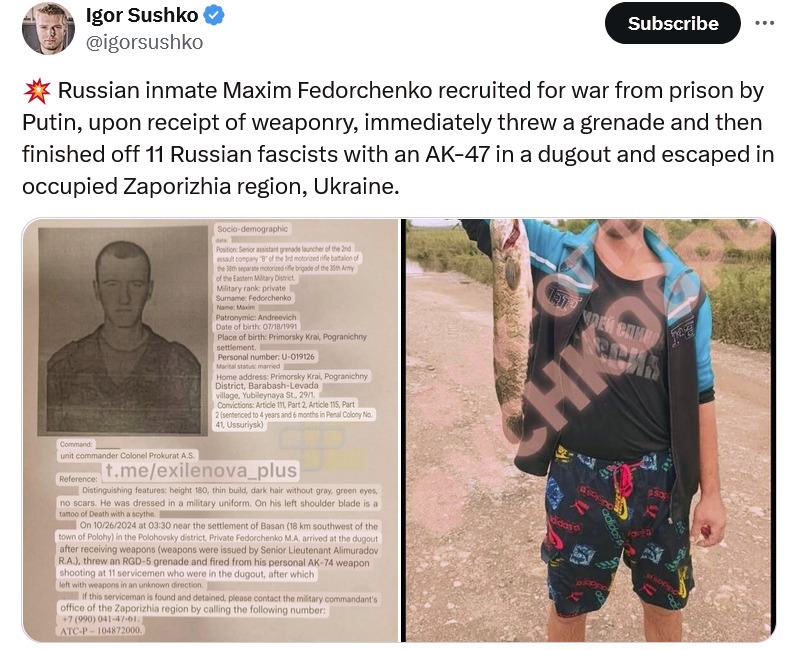Open the three-dot more options menu
Viewport: 798px width, 650px height.
tap(764, 23)
